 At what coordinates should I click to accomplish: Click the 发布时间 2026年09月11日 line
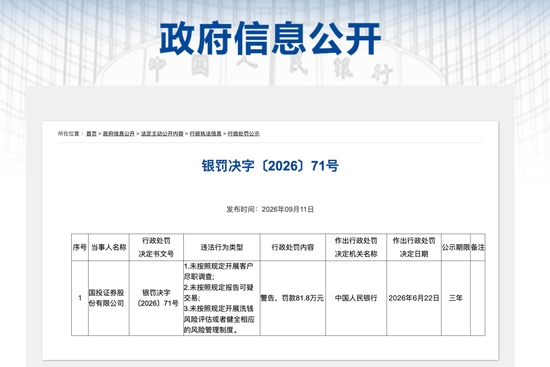270,209
